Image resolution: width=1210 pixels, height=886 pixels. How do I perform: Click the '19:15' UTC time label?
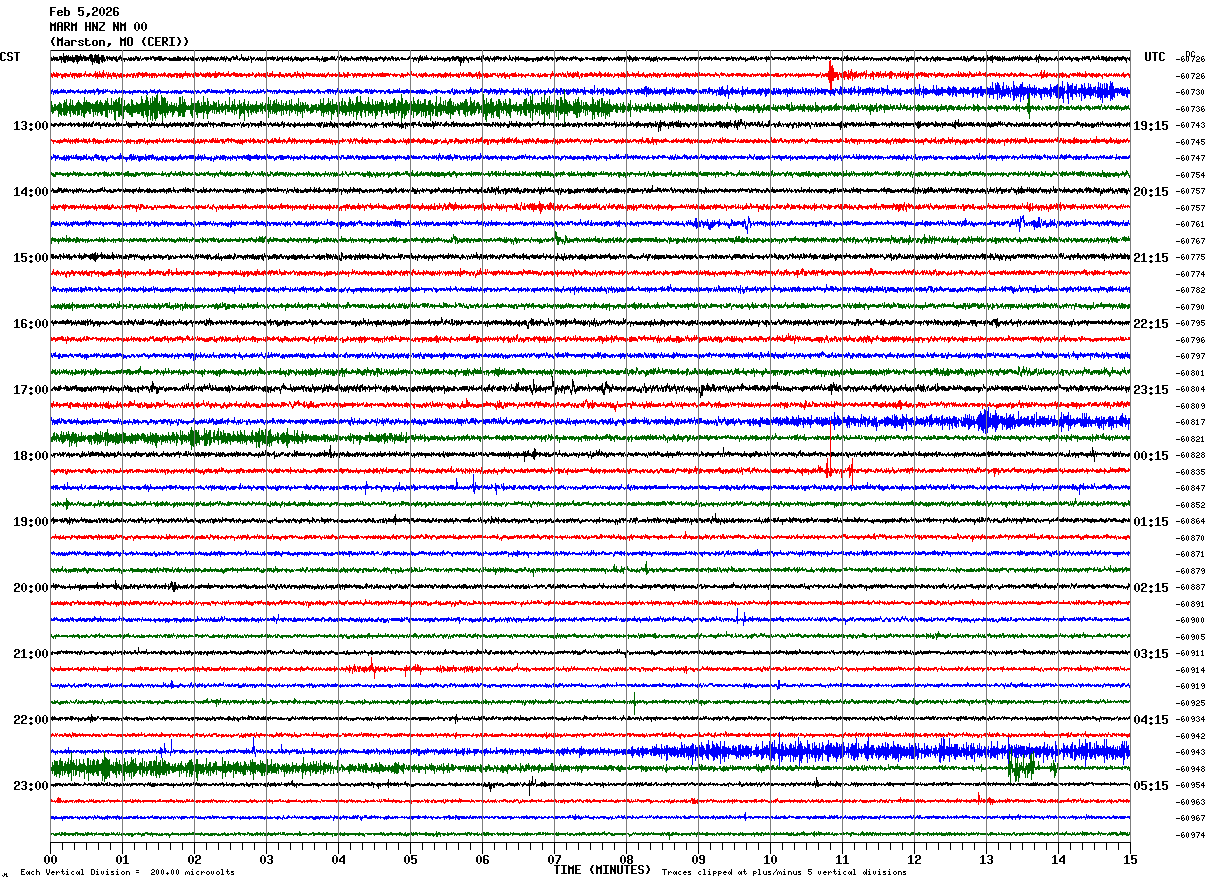coord(1151,126)
